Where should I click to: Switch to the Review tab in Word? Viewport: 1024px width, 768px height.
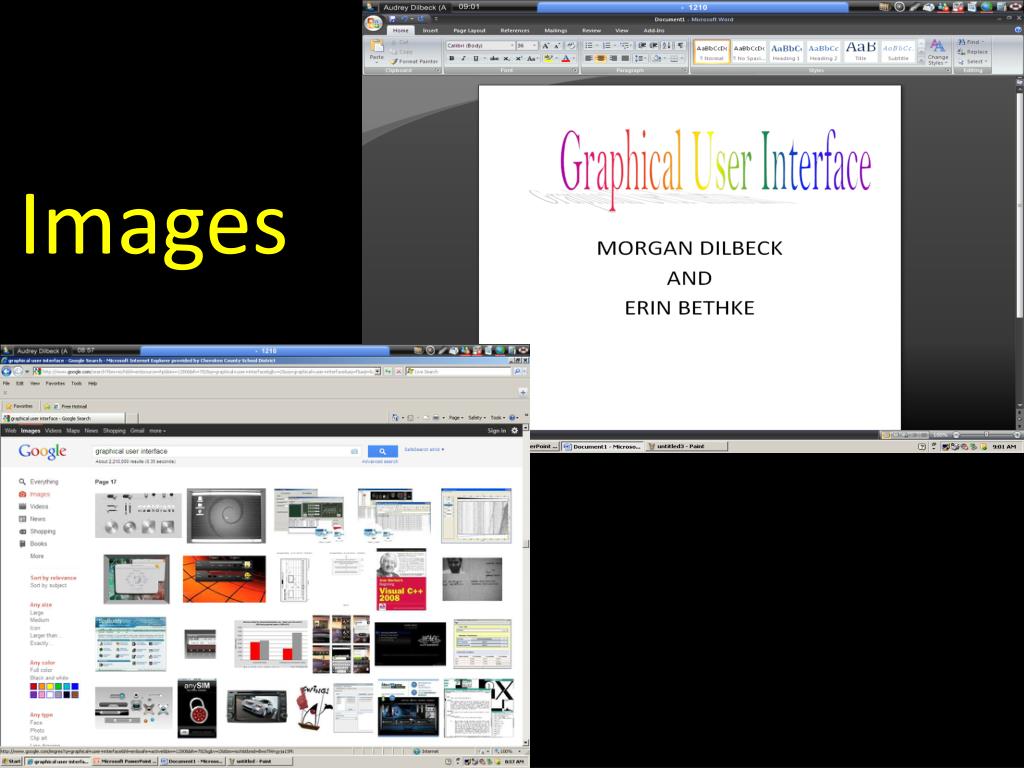592,31
